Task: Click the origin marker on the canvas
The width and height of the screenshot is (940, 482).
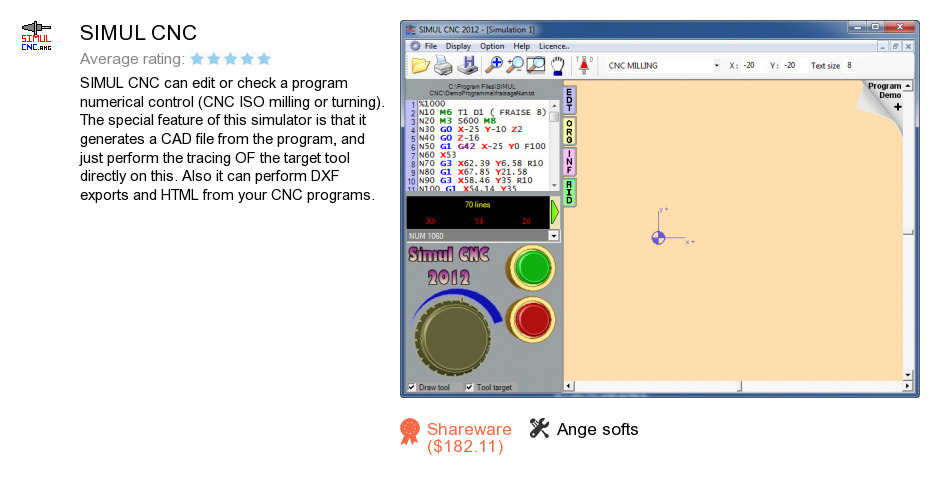Action: tap(658, 238)
